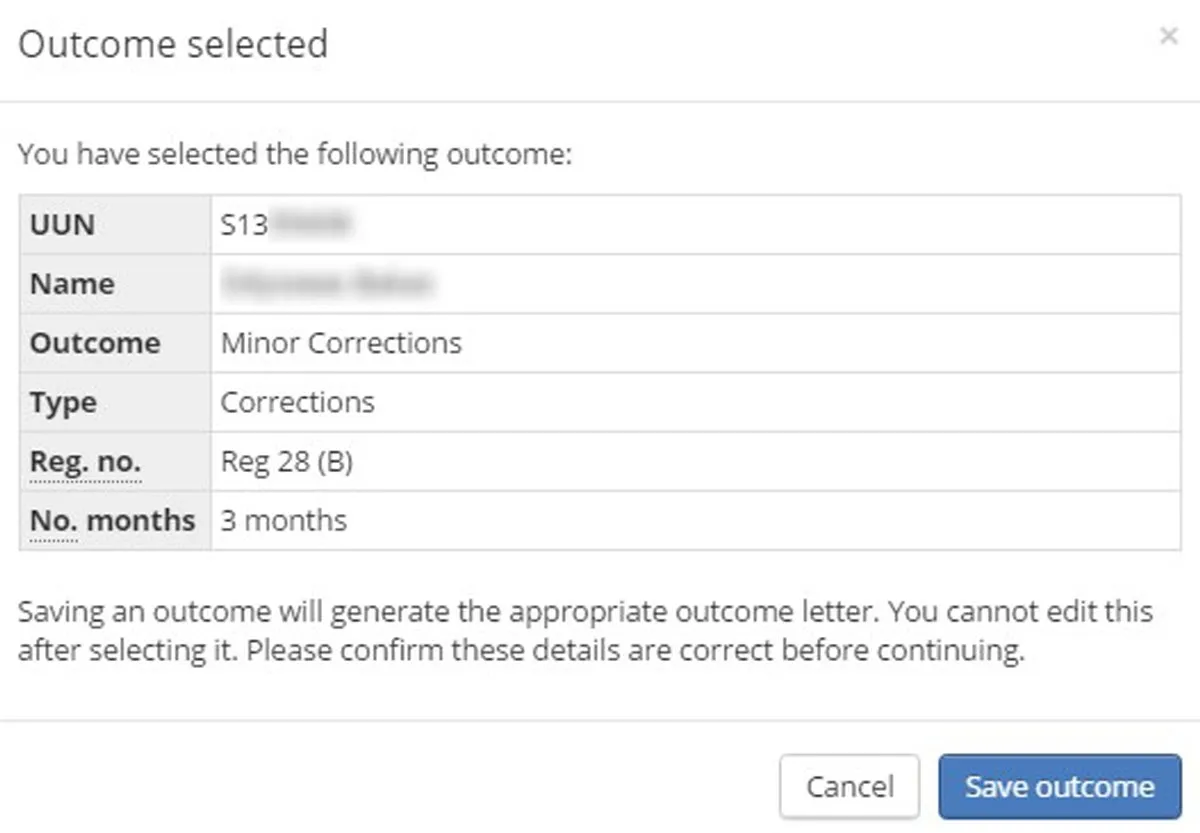1200x833 pixels.
Task: Click the X icon in the top corner
Action: tap(1168, 36)
